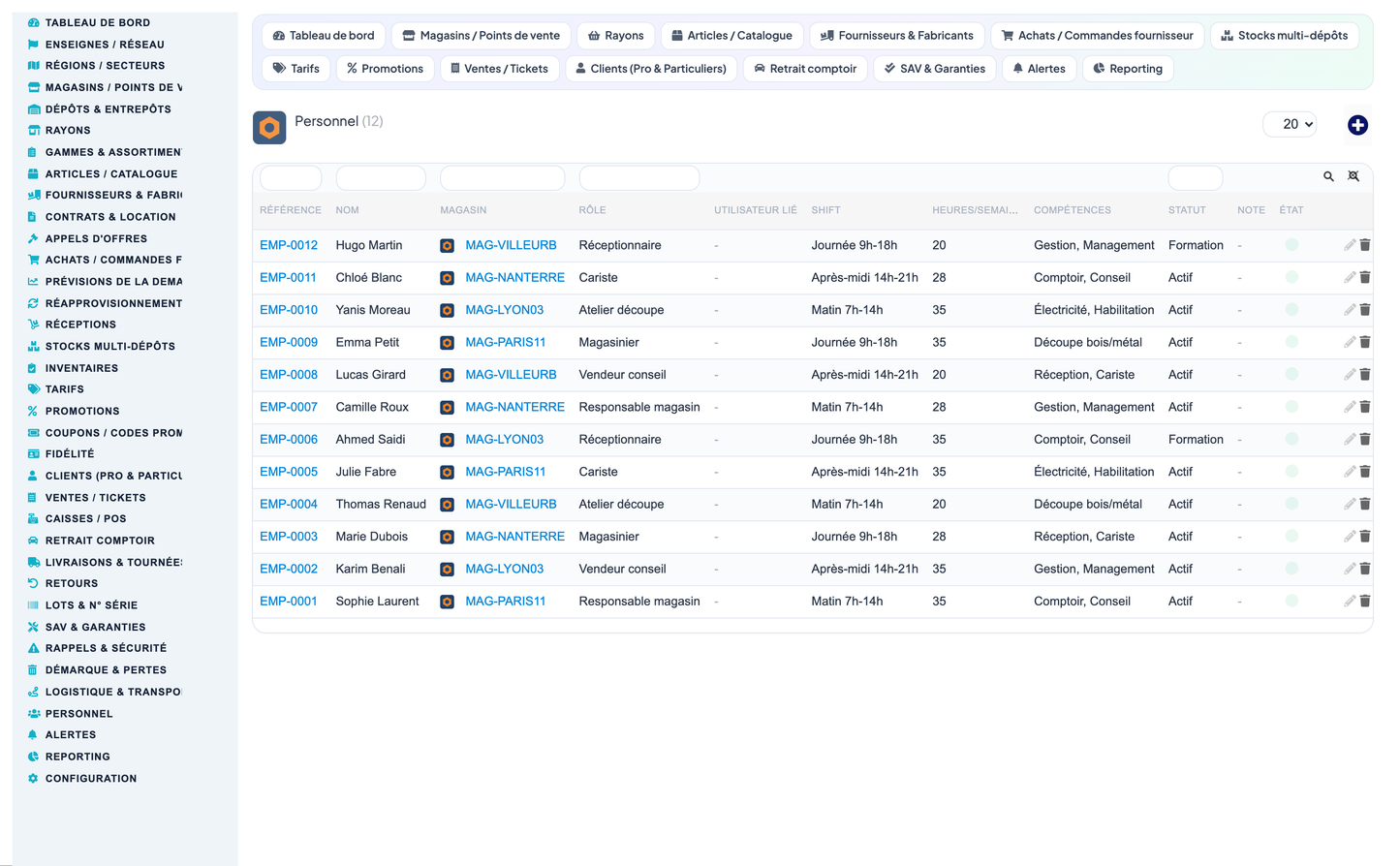Click the pencil edit icon for Sophie Laurent
The width and height of the screenshot is (1400, 866).
point(1350,601)
